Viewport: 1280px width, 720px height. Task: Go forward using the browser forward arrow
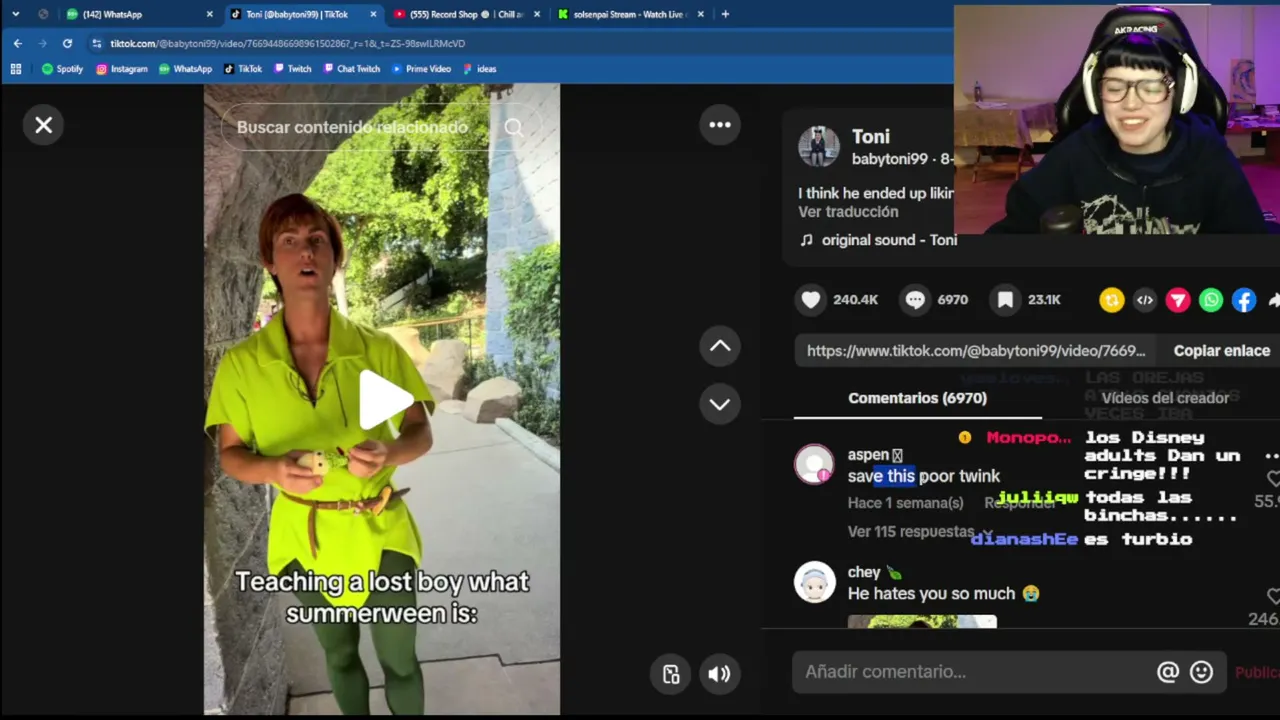pyautogui.click(x=42, y=43)
